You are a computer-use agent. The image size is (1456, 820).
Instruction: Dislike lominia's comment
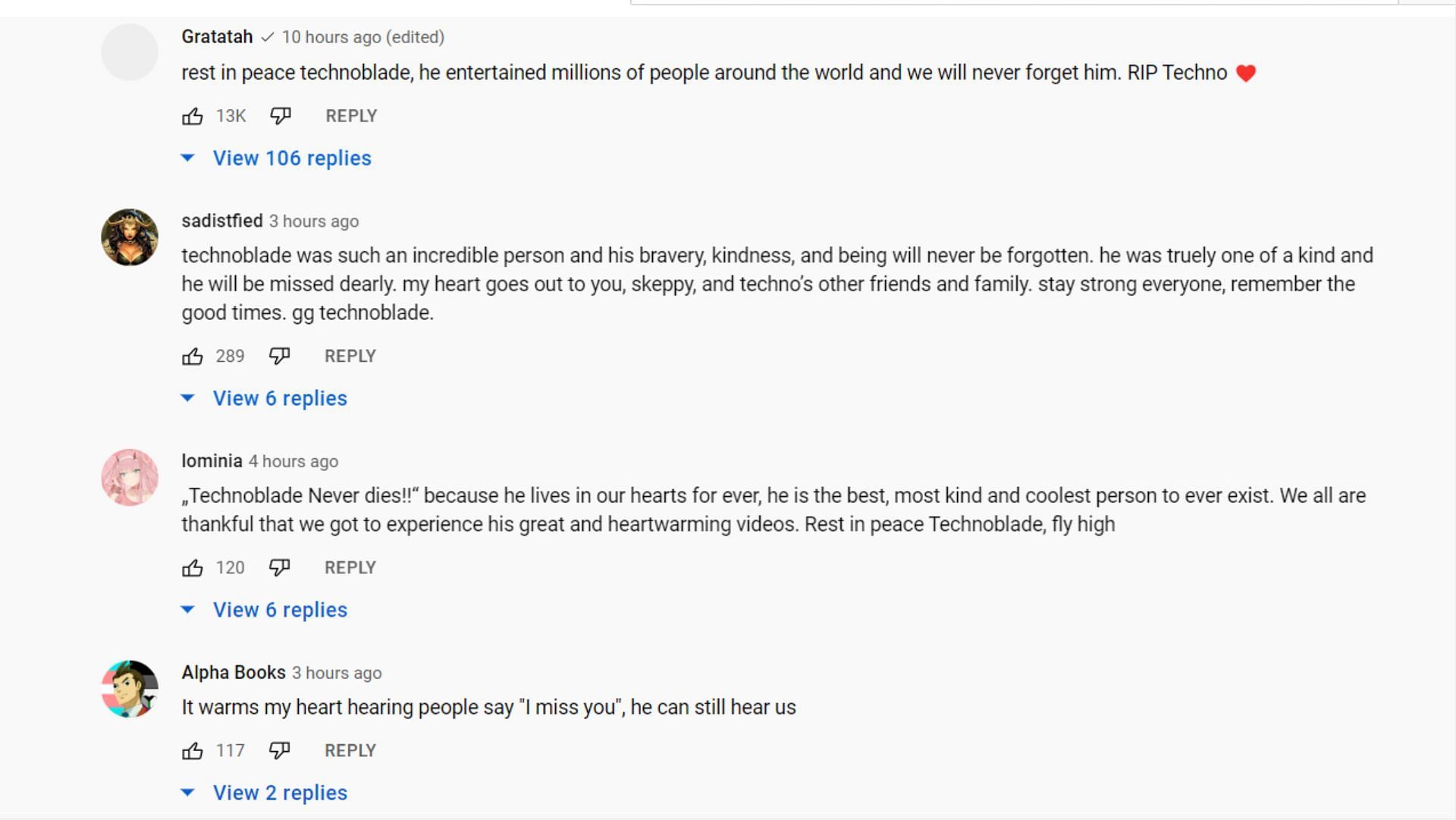pyautogui.click(x=279, y=568)
